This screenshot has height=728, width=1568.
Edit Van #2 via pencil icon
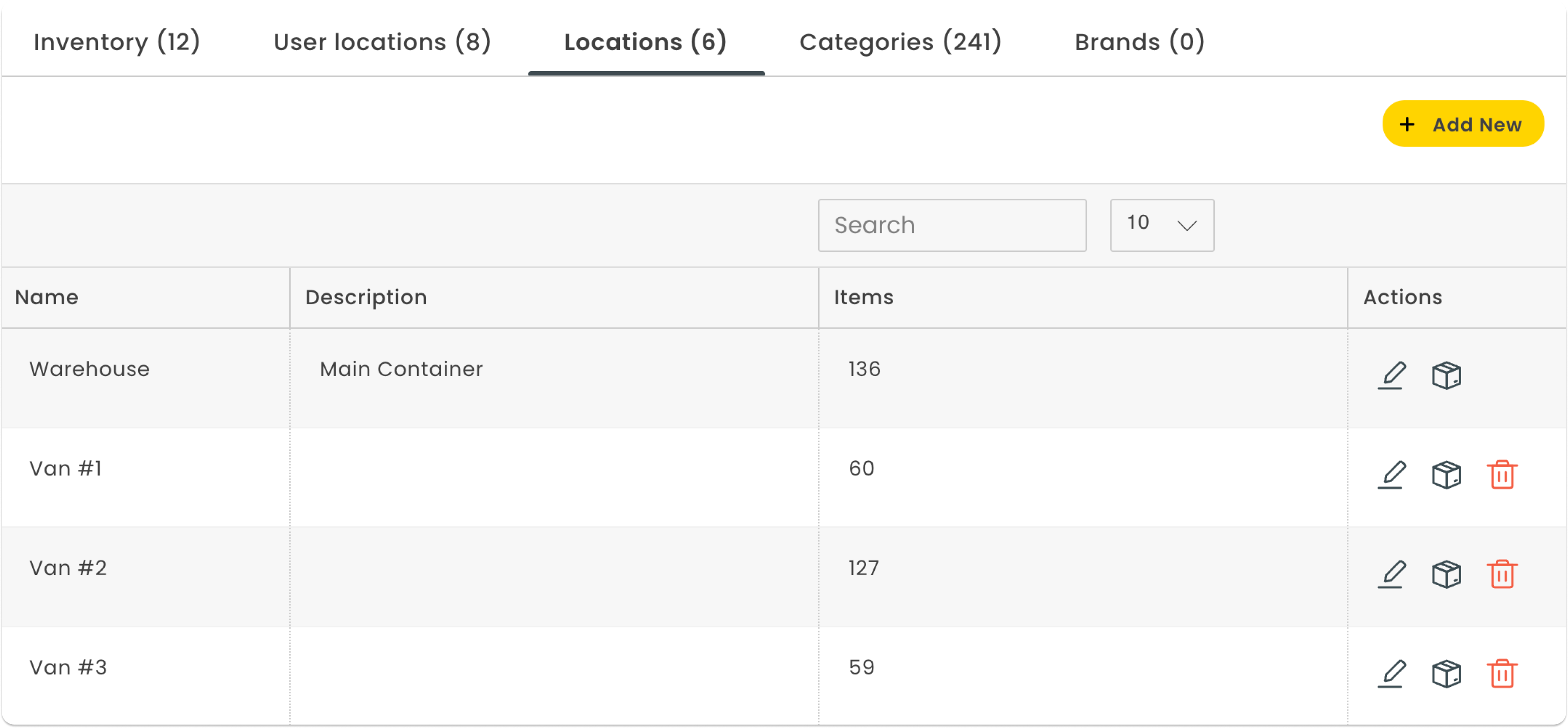(x=1391, y=574)
